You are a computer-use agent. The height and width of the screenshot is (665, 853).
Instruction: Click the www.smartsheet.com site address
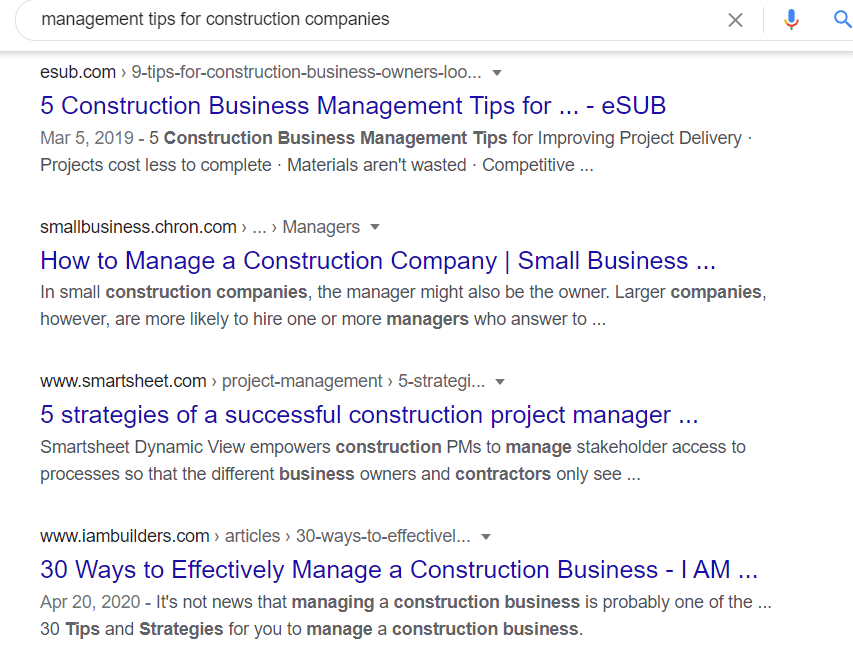pos(123,381)
